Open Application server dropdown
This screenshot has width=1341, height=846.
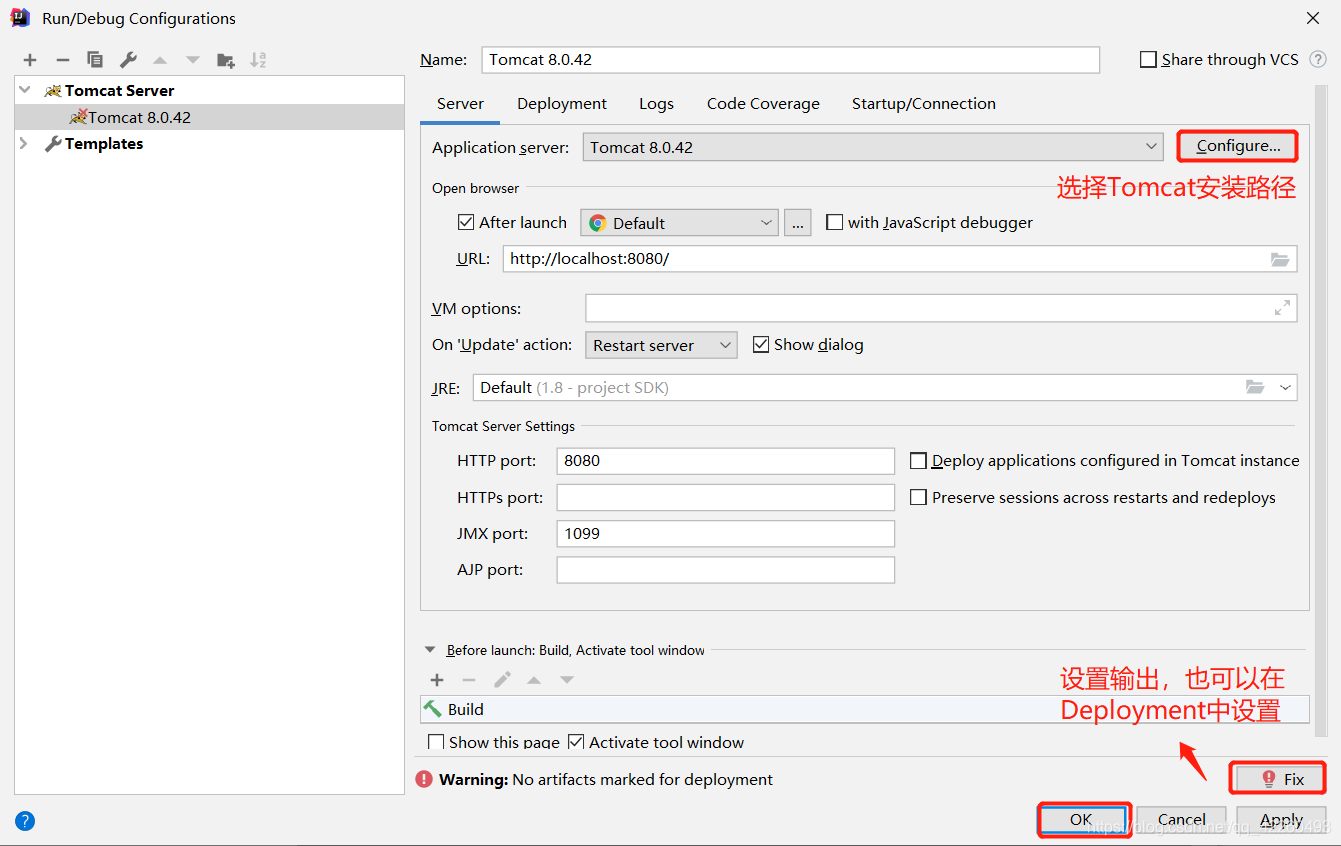[873, 147]
